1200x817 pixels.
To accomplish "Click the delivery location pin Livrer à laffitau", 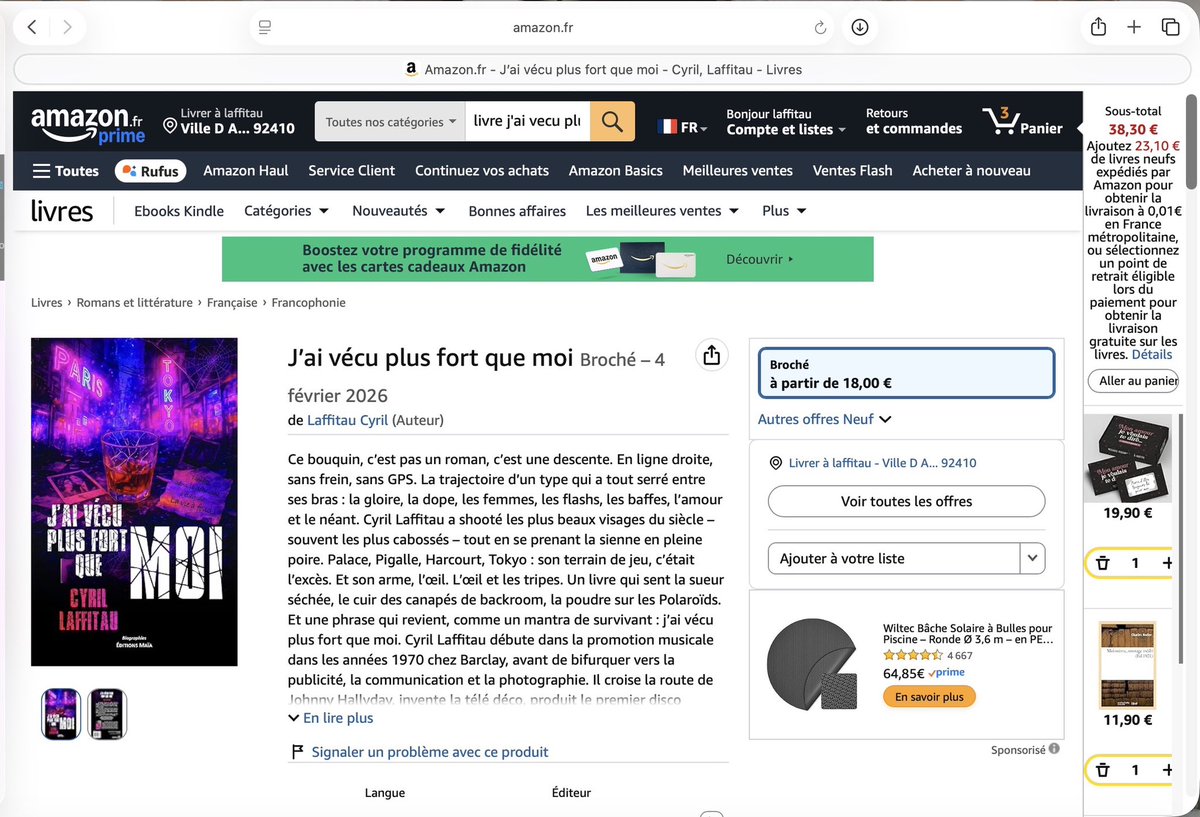I will [x=229, y=121].
